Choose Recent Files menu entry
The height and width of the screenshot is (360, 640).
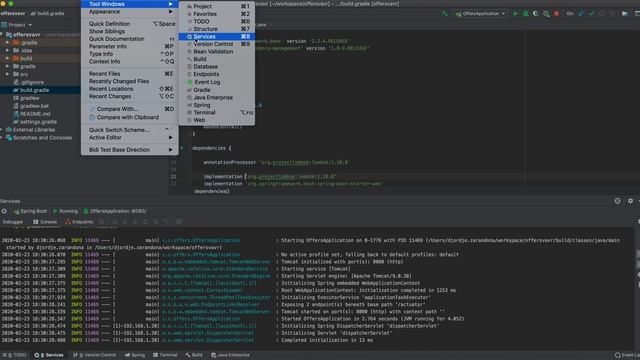[x=130, y=73]
